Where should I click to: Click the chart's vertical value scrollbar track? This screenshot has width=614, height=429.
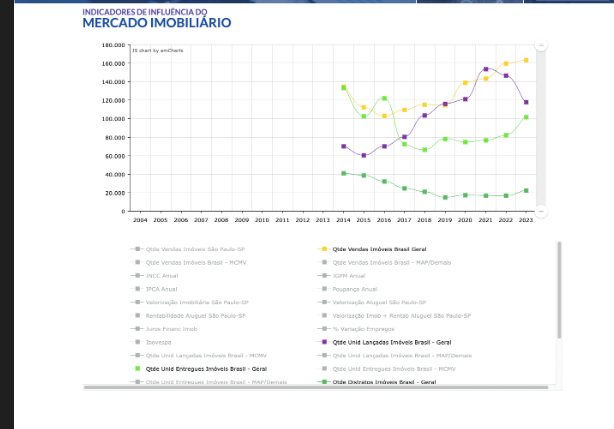(541, 128)
